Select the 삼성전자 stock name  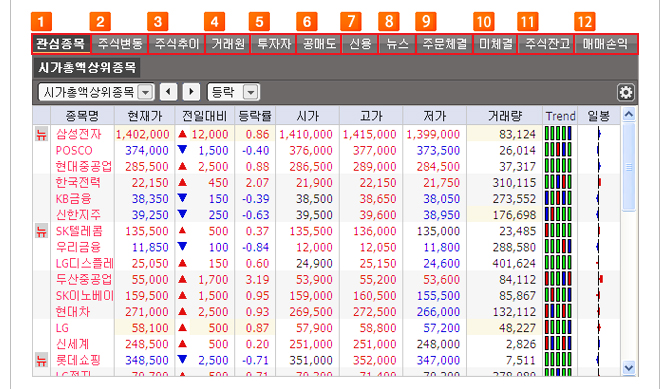(79, 134)
